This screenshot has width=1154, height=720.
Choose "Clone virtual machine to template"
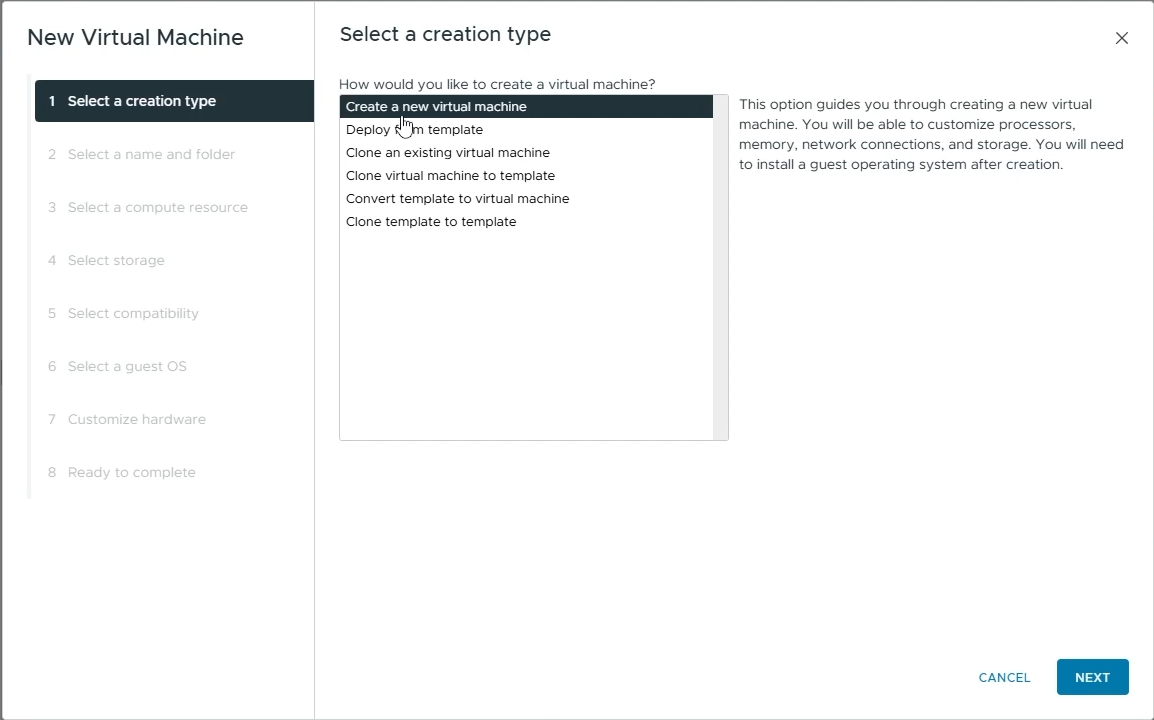(x=450, y=175)
